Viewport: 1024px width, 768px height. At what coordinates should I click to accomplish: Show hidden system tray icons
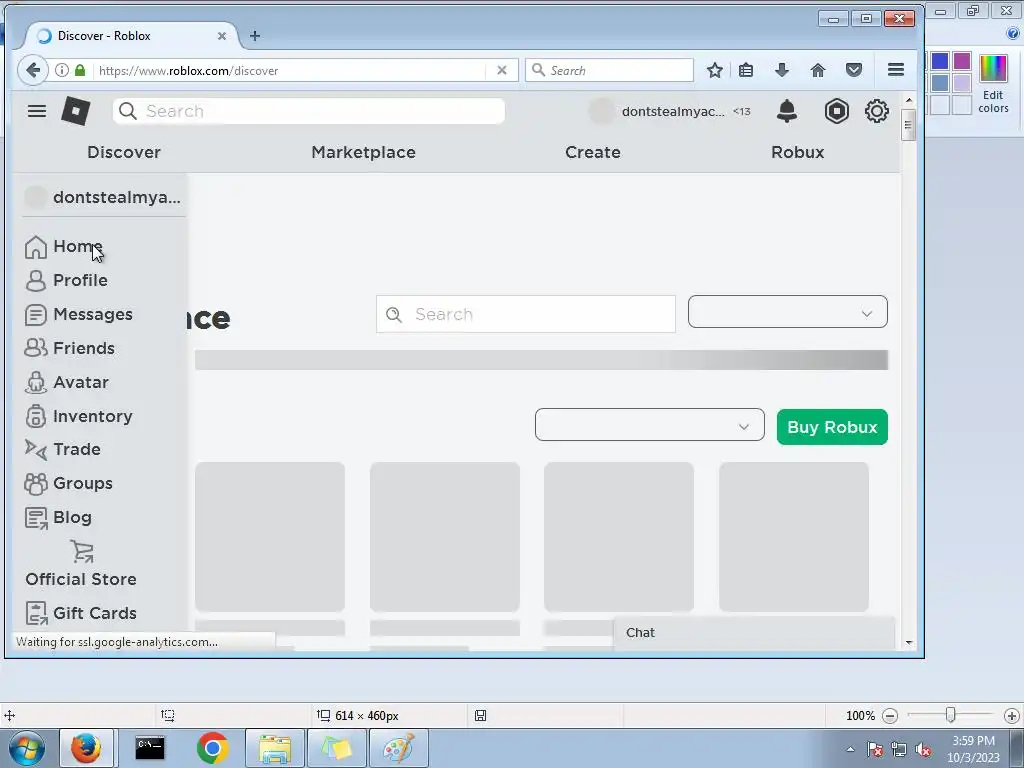[850, 749]
